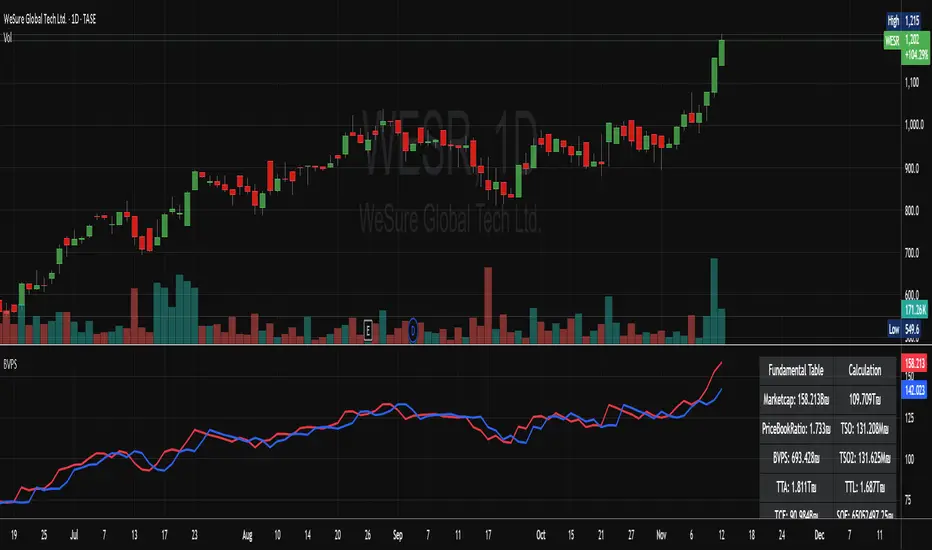Click the Calculation header cell
The width and height of the screenshot is (932, 550).
tap(865, 370)
